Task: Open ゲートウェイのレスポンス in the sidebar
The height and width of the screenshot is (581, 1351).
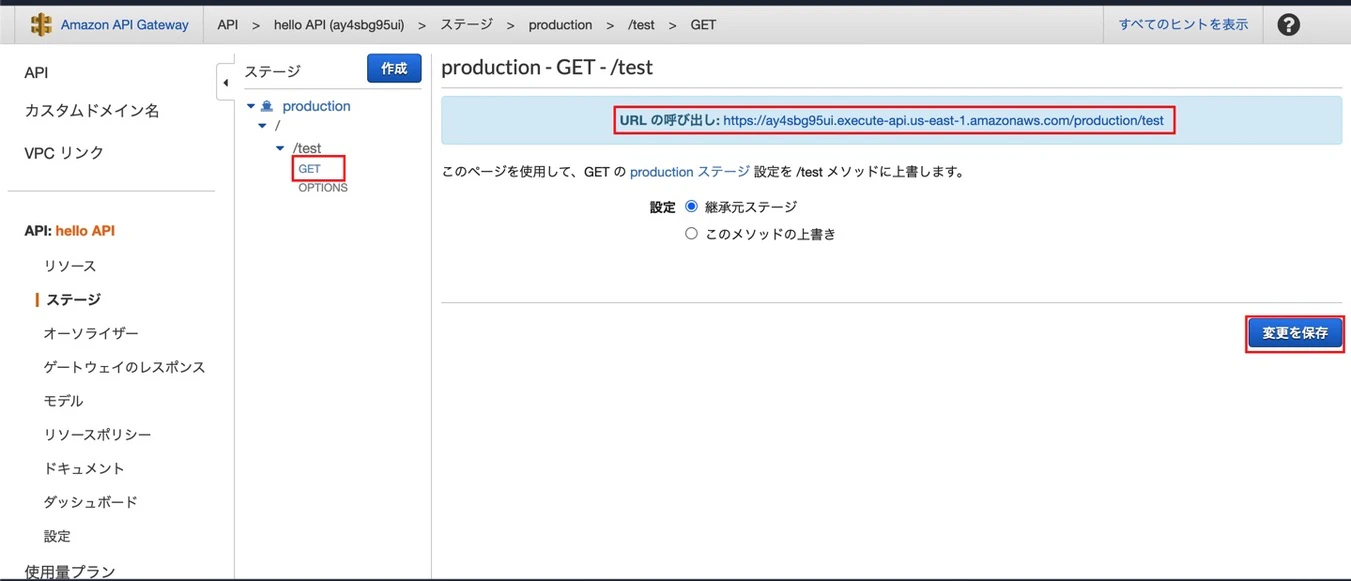Action: 124,367
